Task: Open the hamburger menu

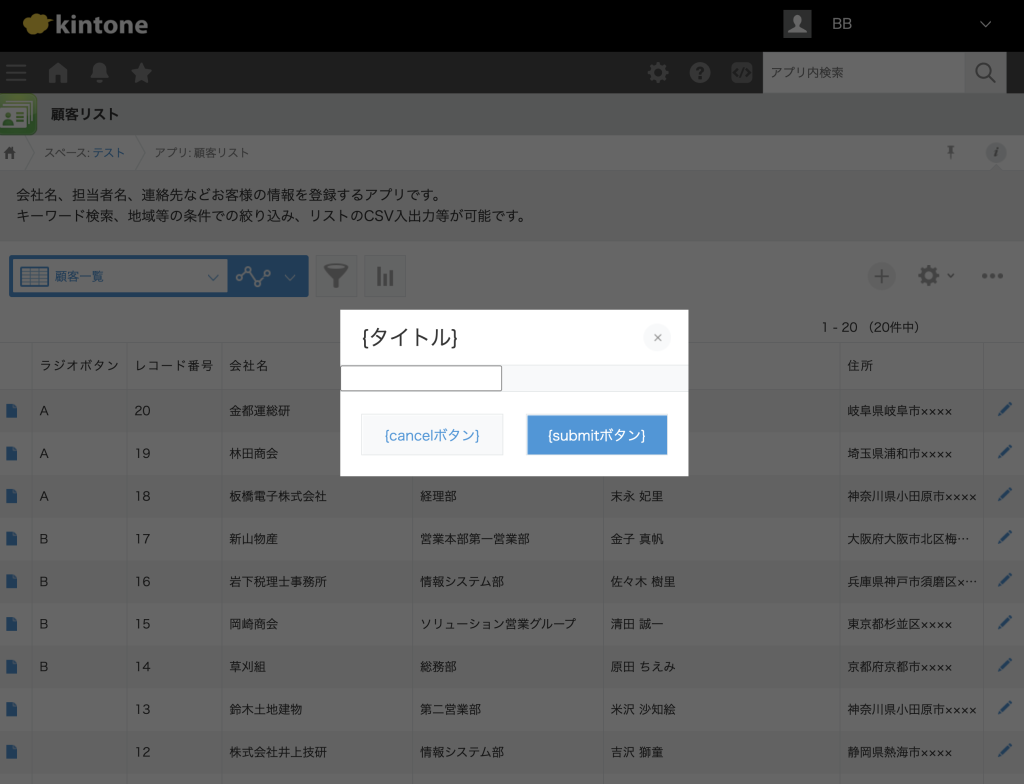Action: 16,73
